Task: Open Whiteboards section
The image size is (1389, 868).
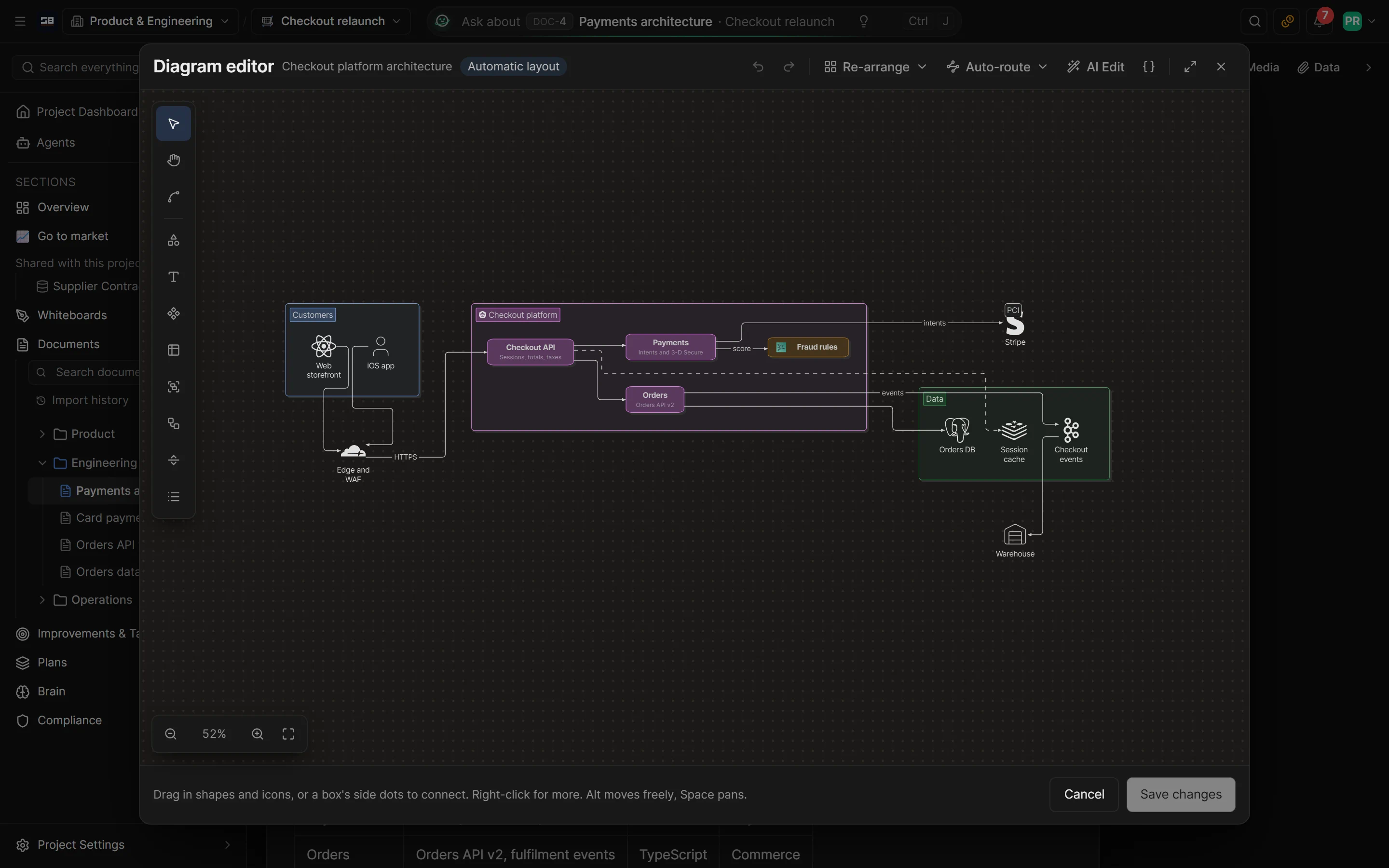Action: (x=72, y=315)
